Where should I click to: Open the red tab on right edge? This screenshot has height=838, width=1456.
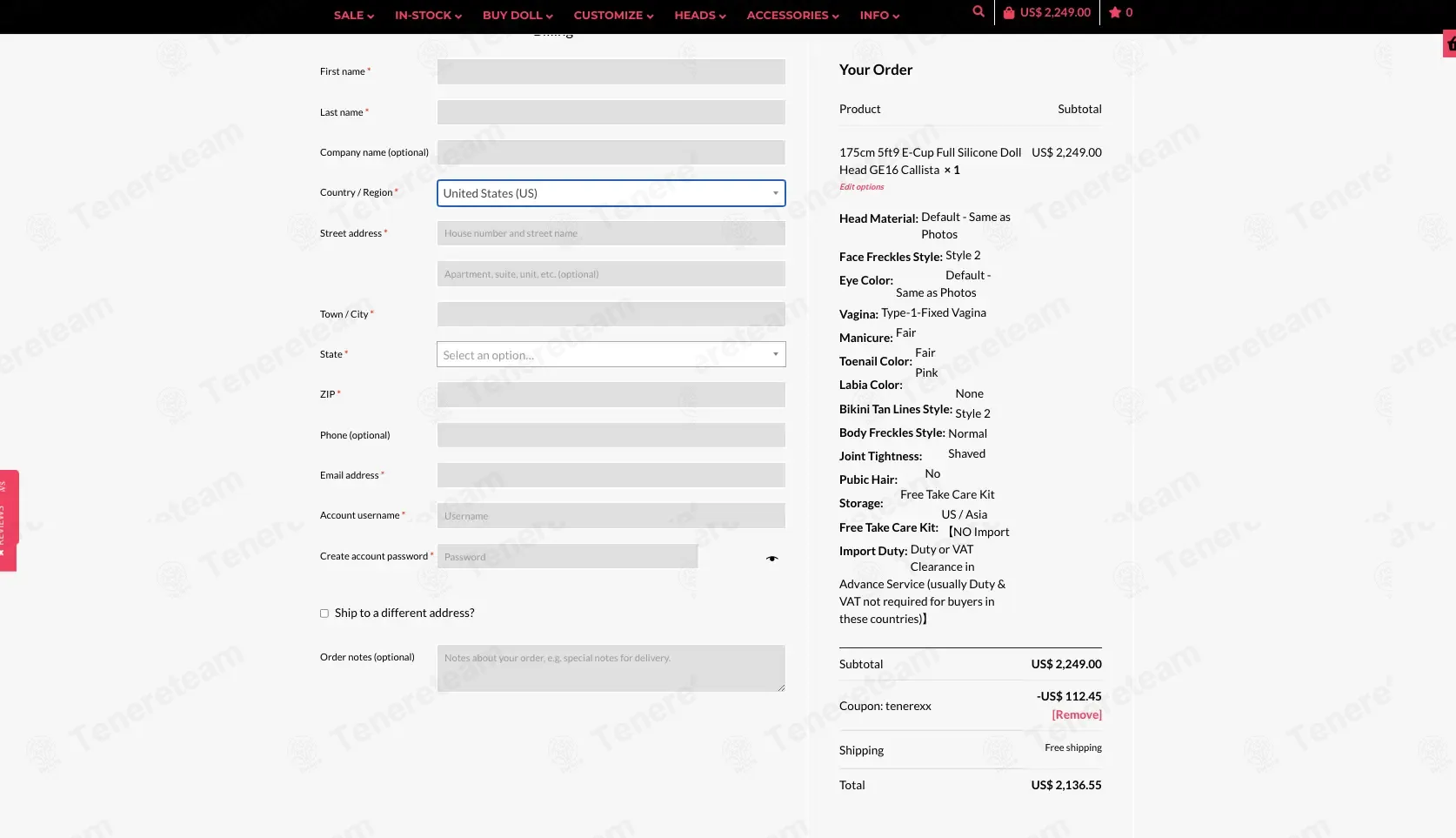[1450, 44]
